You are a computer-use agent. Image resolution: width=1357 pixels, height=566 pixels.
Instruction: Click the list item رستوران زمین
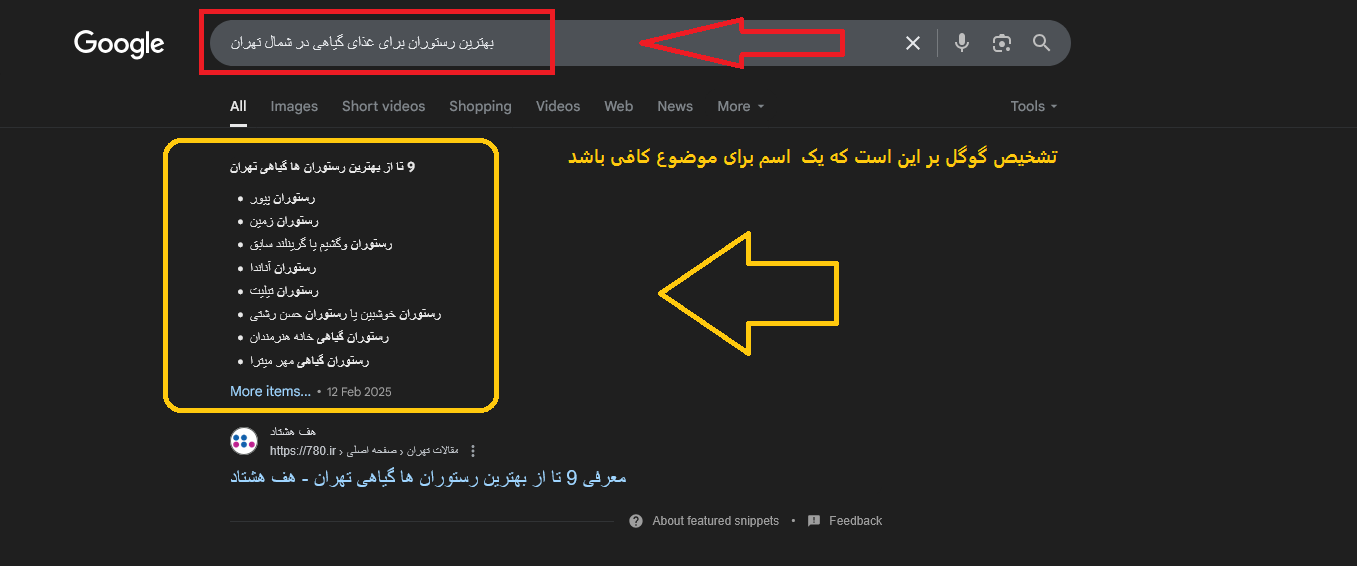[x=283, y=221]
